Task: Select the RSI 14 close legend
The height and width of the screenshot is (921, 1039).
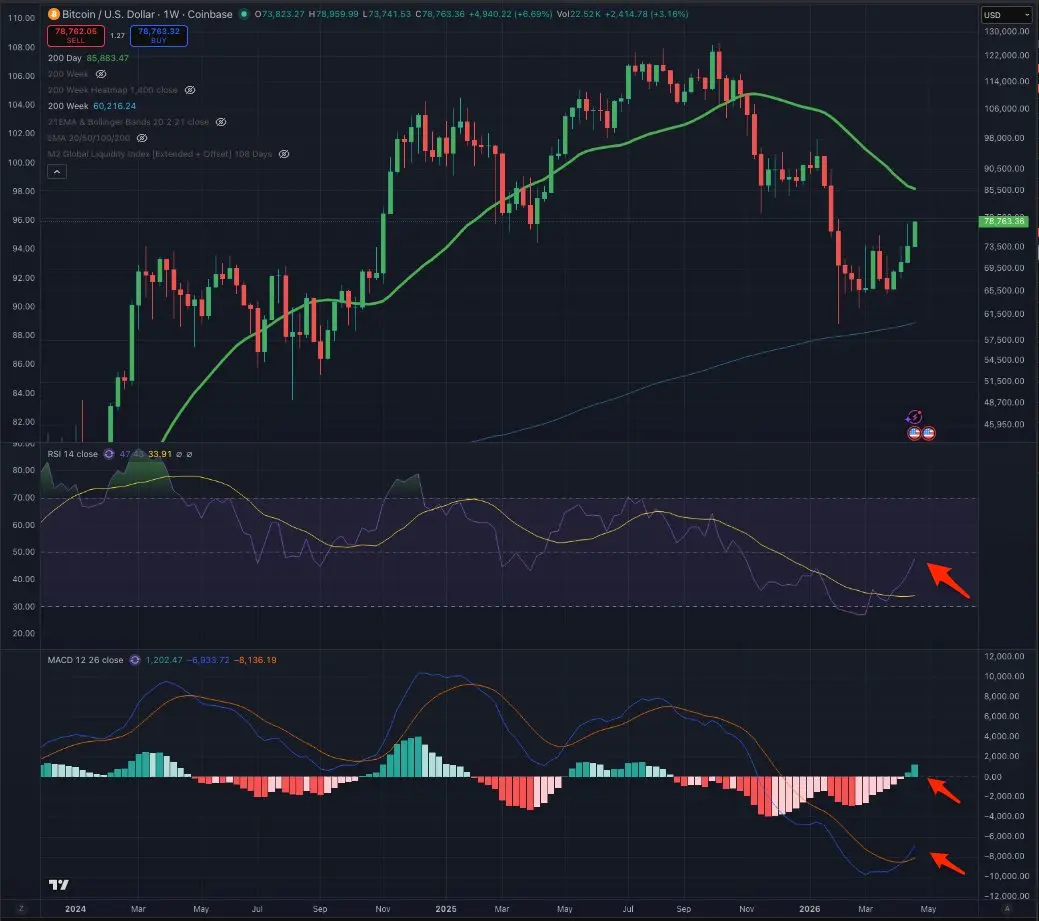Action: pos(72,454)
